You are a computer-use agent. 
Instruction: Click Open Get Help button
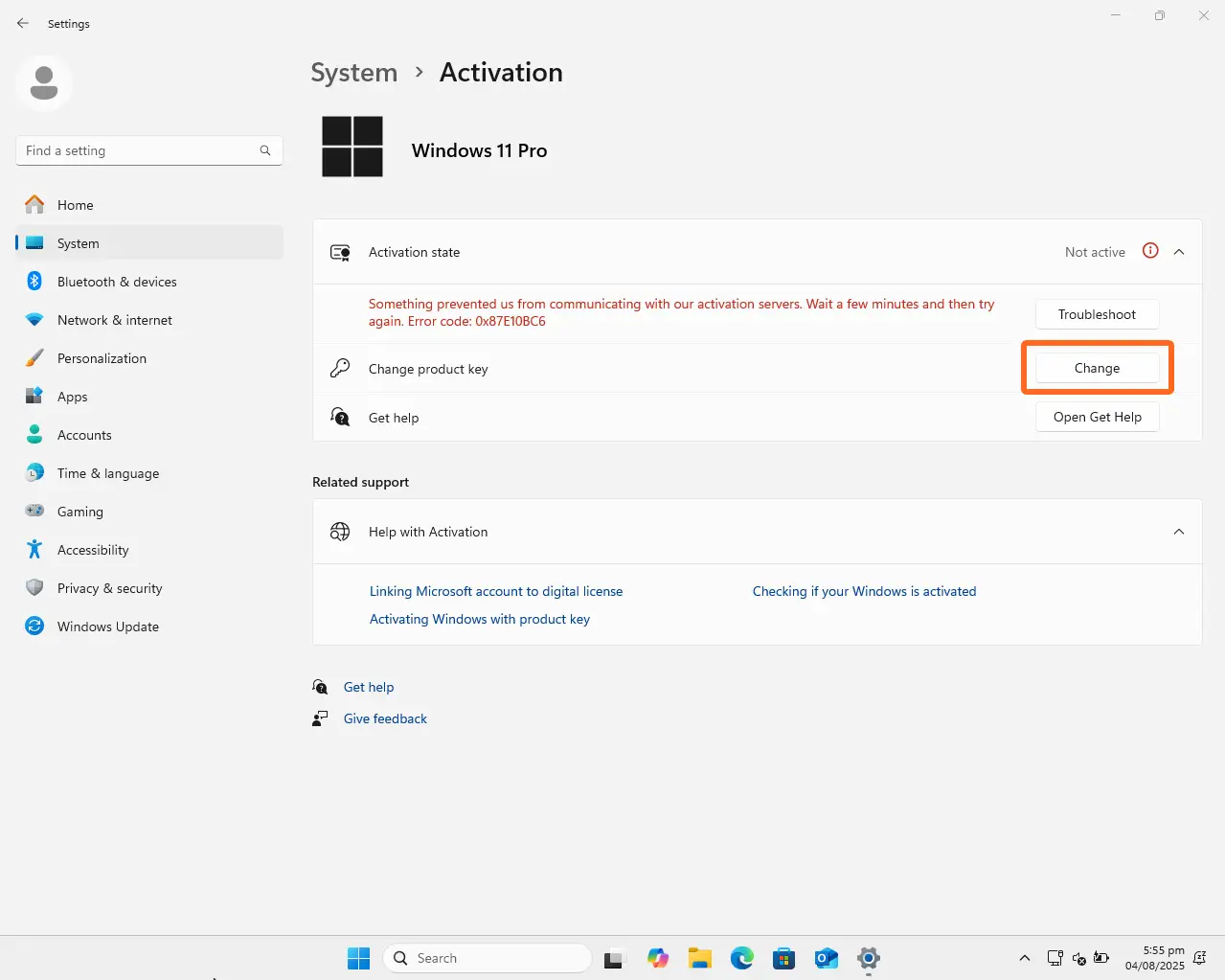coord(1097,417)
